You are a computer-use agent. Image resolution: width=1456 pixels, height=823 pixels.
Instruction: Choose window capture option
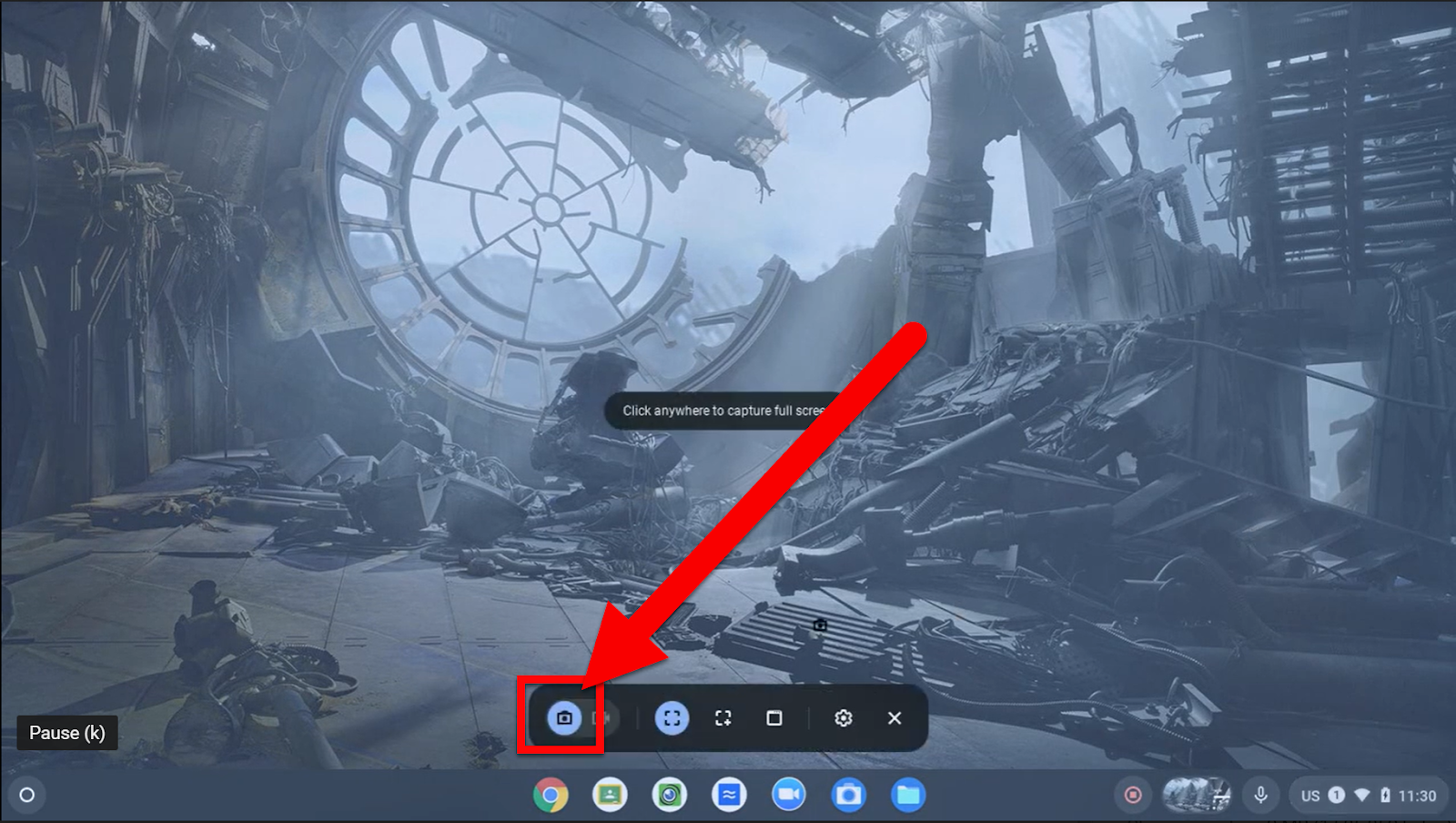click(x=774, y=718)
